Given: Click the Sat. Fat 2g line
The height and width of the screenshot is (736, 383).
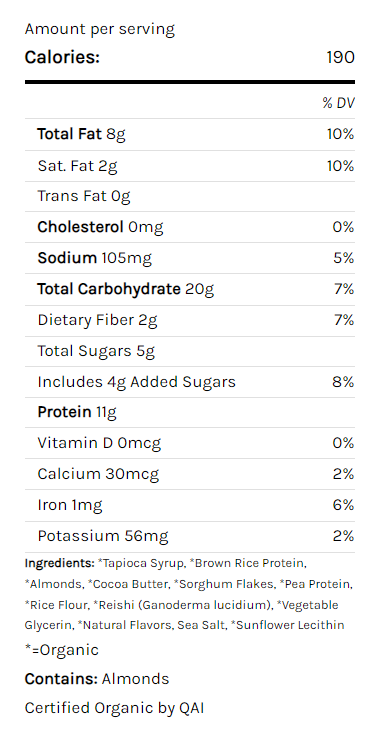Looking at the screenshot, I should [190, 166].
